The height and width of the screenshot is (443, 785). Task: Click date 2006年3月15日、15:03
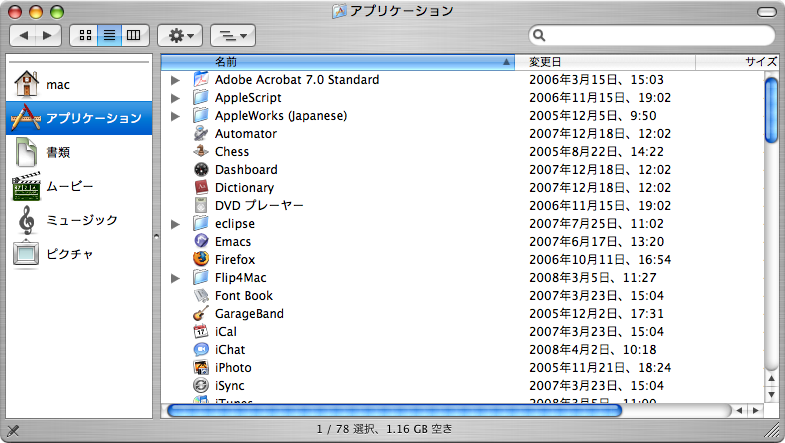coord(596,80)
